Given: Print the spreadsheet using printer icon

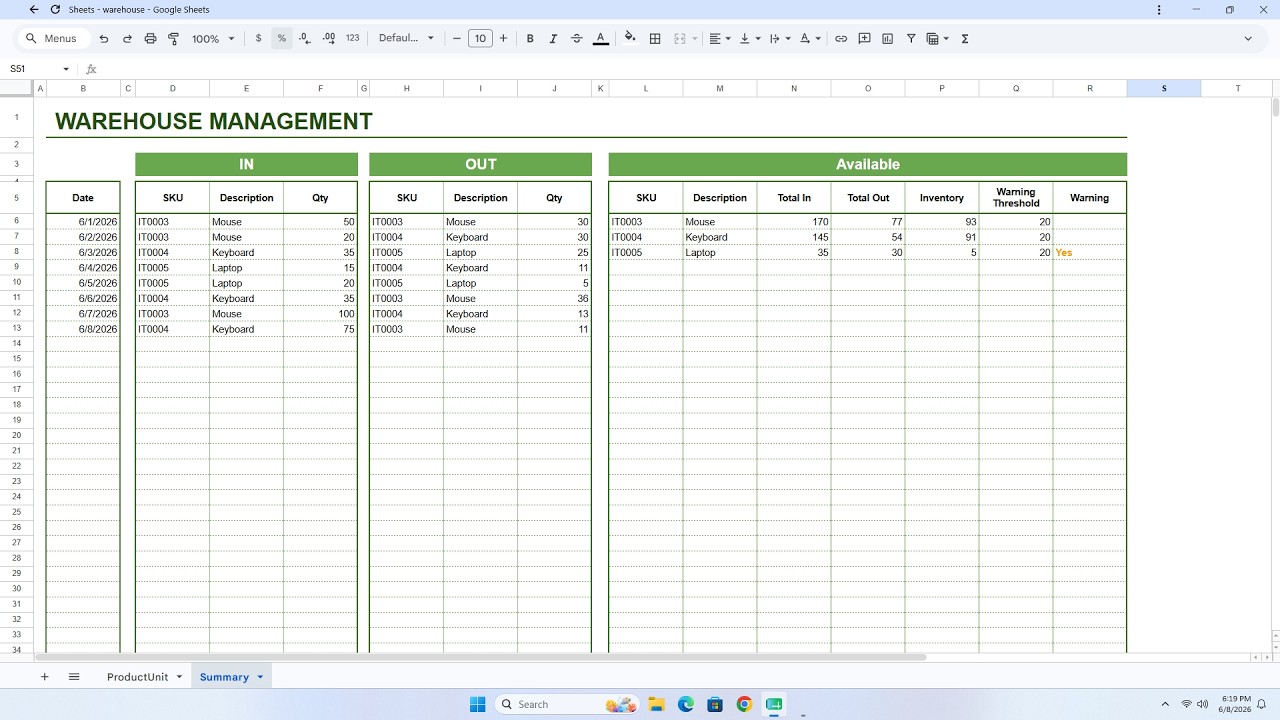Looking at the screenshot, I should [150, 39].
